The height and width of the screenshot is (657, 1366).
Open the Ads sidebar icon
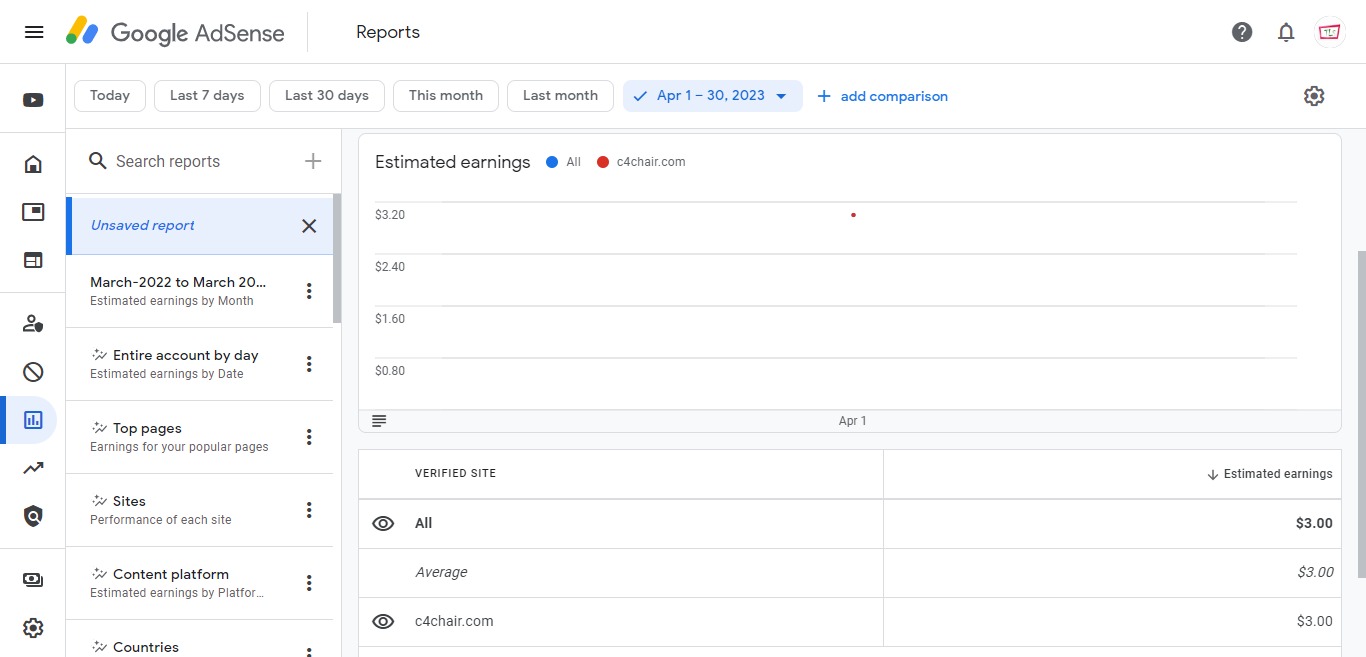coord(33,212)
